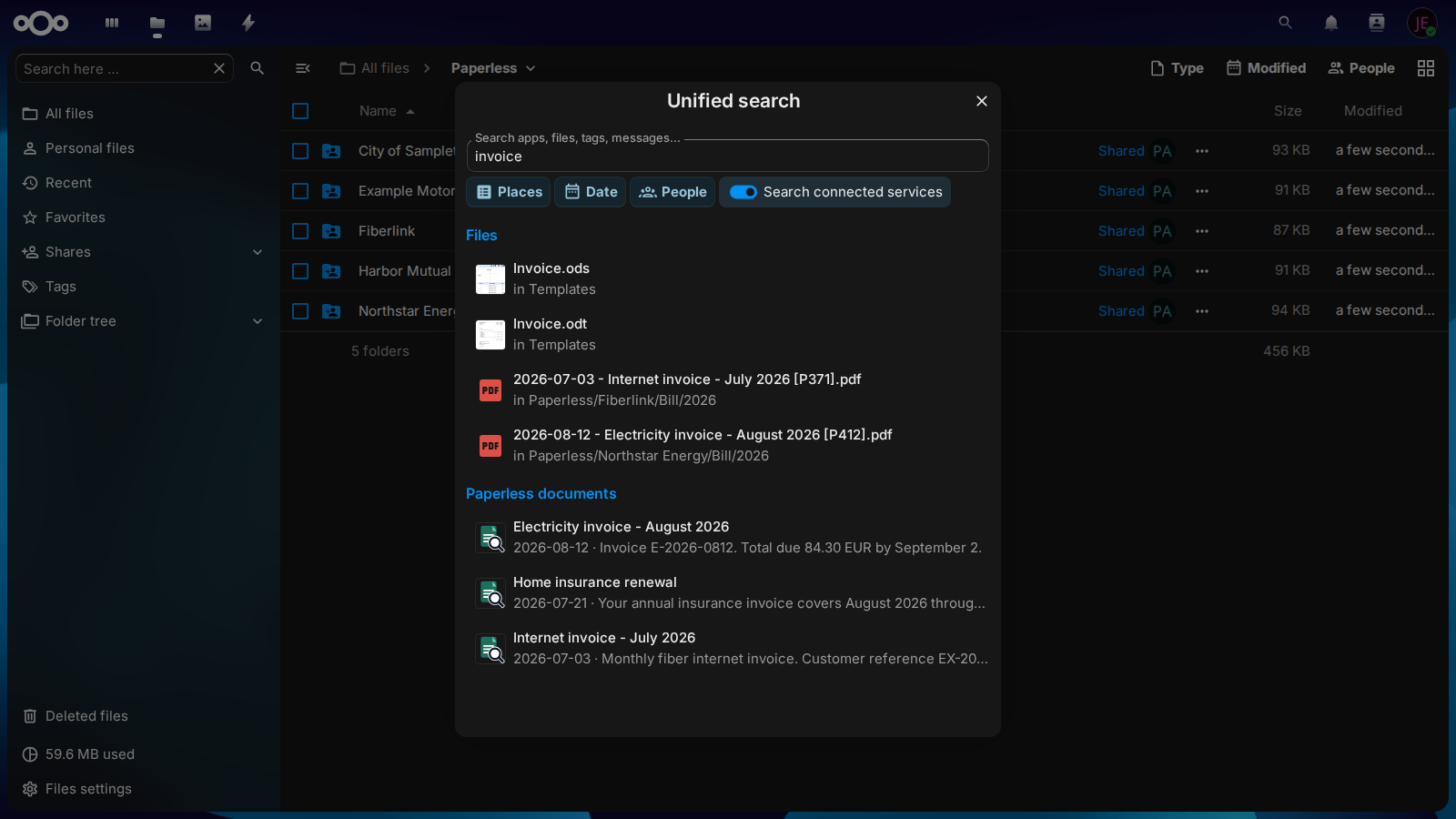
Task: Expand the Folder tree chevron
Action: point(258,321)
